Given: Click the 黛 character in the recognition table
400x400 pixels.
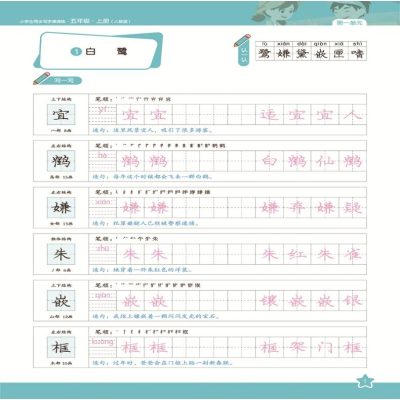Looking at the screenshot, I should click(x=302, y=53).
